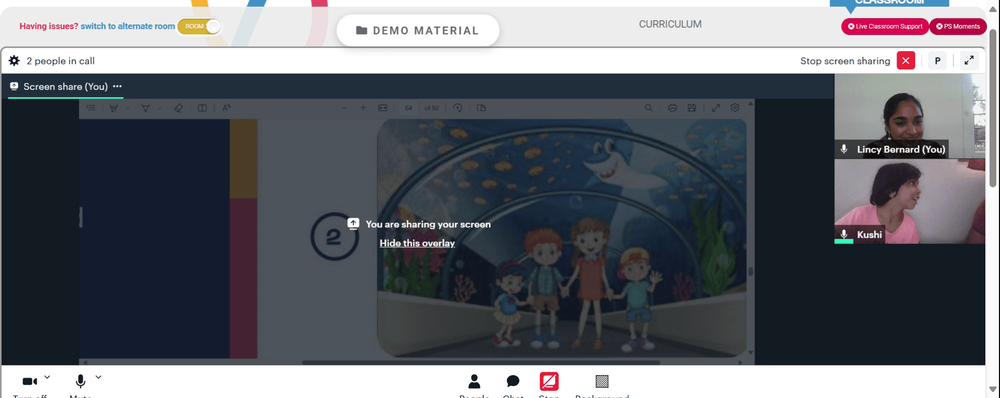Image resolution: width=1000 pixels, height=398 pixels.
Task: Click shared screen horizontal scrollbar
Action: click(x=482, y=362)
